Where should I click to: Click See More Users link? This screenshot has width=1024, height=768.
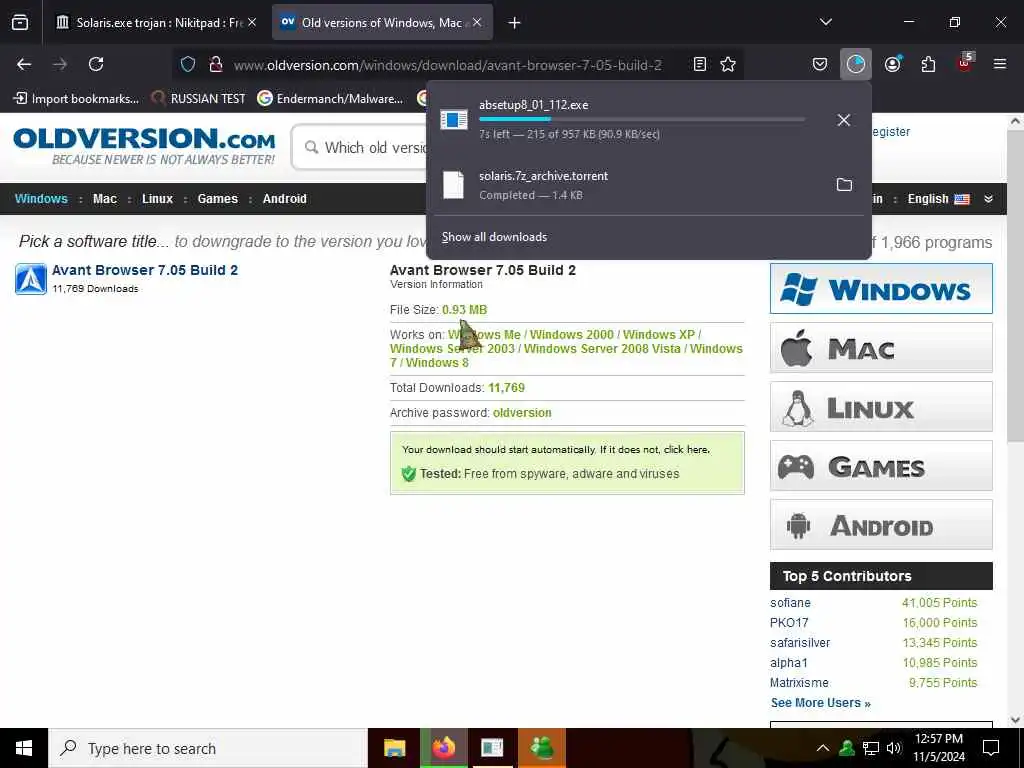click(x=821, y=703)
